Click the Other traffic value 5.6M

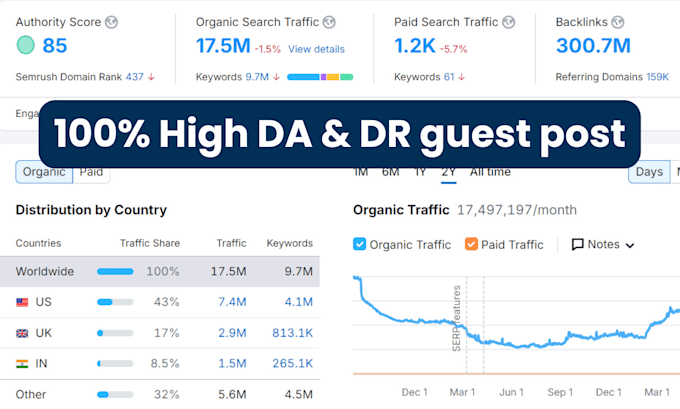[x=232, y=395]
